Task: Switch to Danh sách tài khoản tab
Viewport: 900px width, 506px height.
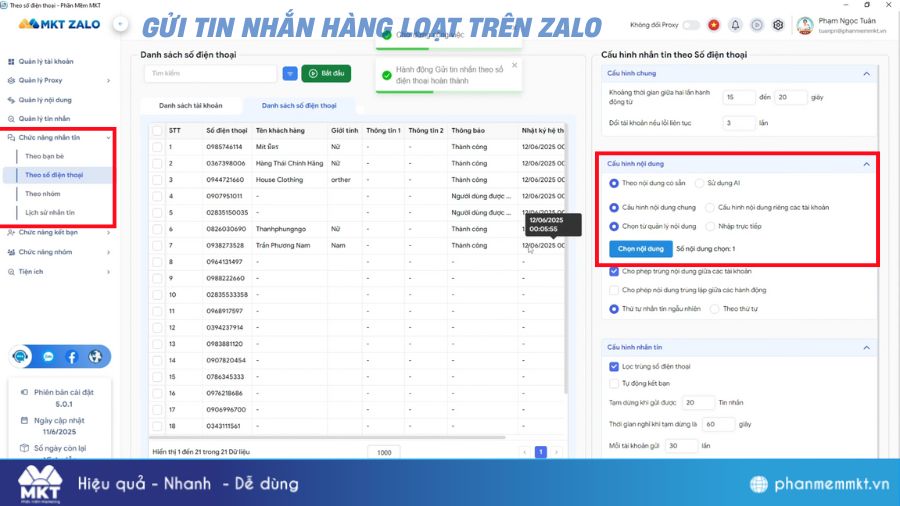Action: coord(191,106)
